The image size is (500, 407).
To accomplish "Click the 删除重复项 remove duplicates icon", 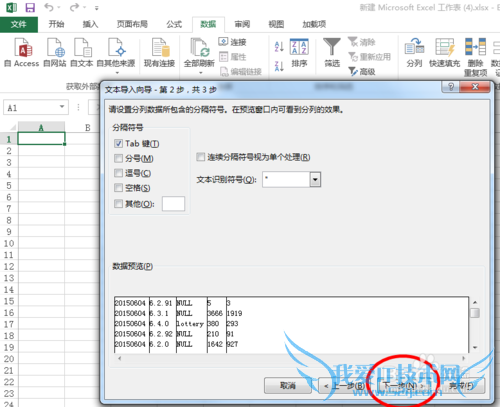I will coord(476,57).
